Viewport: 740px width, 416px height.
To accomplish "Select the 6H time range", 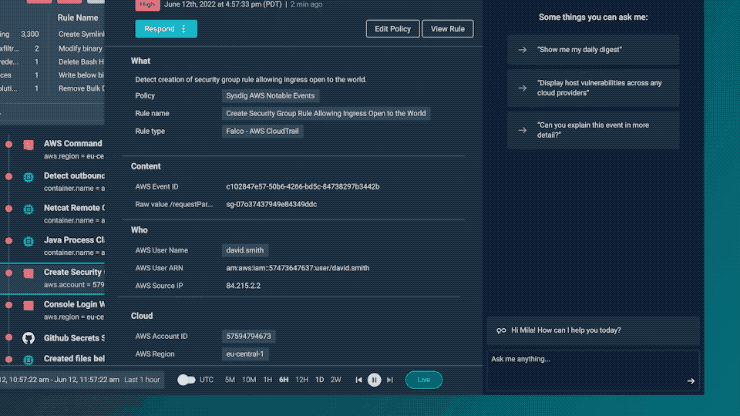I will (x=284, y=380).
